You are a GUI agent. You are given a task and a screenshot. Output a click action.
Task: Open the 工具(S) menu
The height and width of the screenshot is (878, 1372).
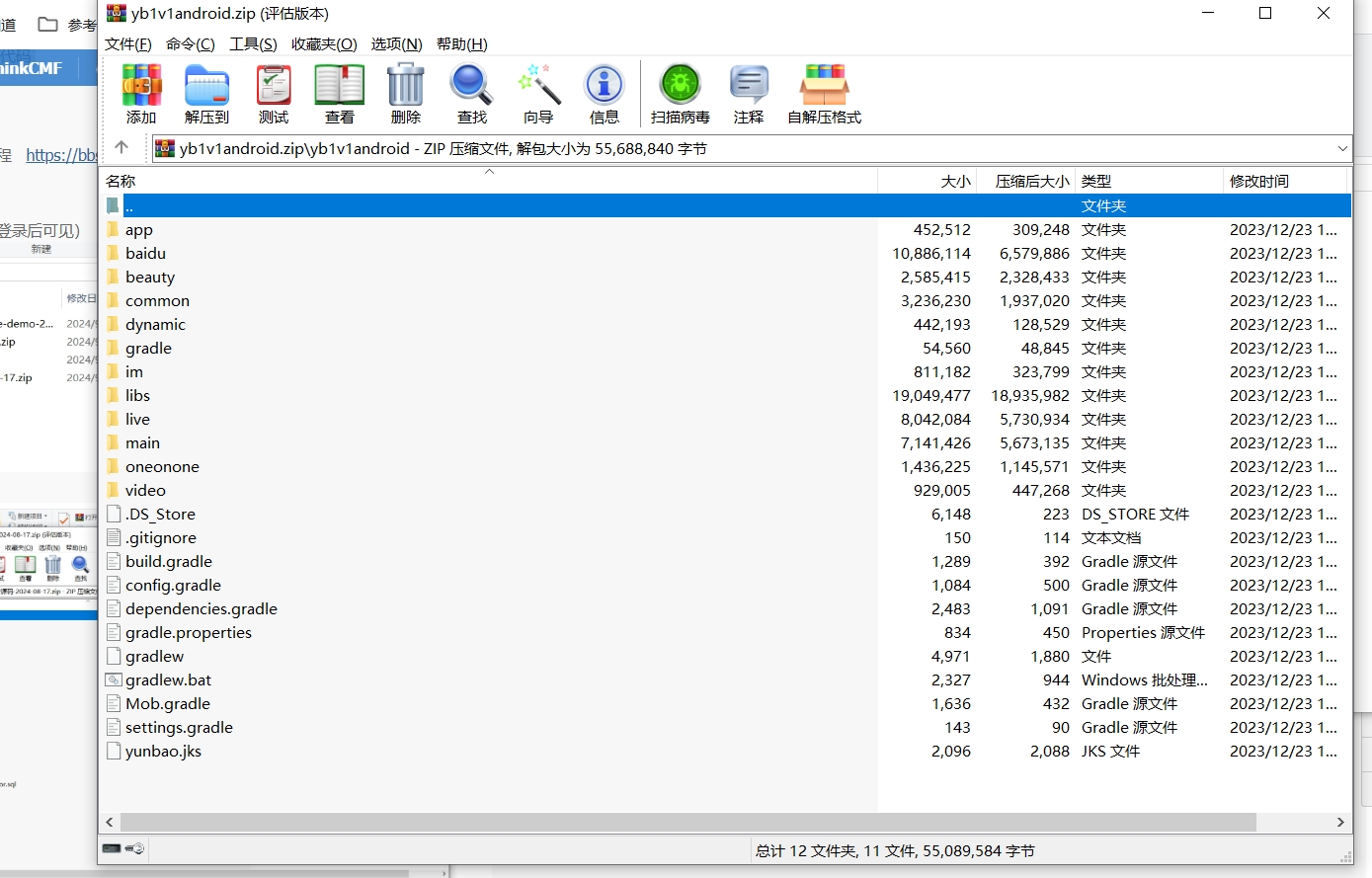(x=253, y=44)
